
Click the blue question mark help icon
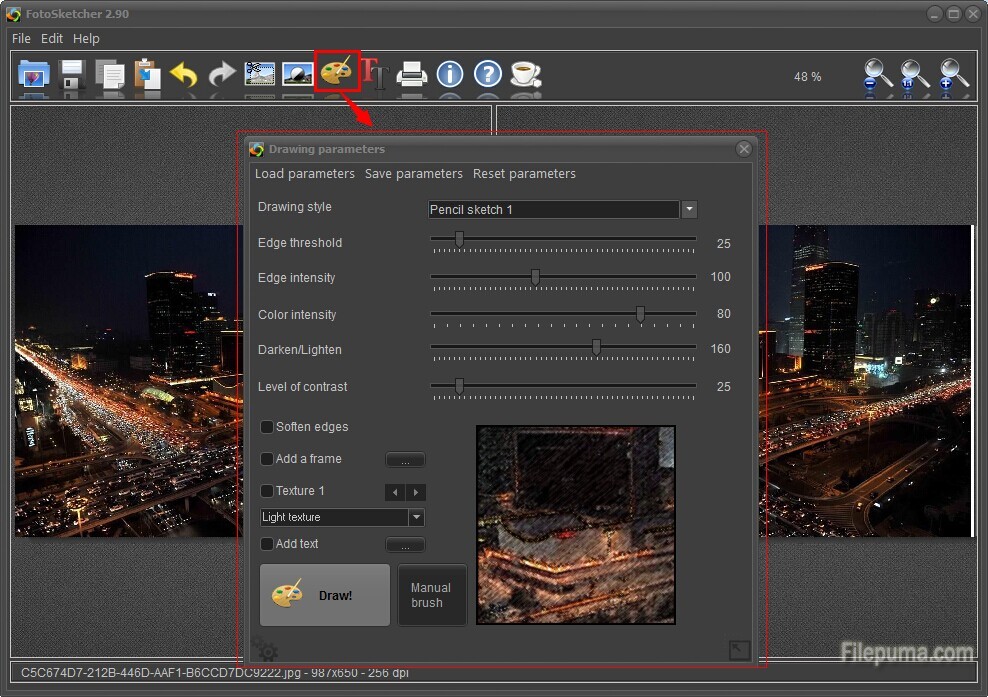(x=487, y=74)
